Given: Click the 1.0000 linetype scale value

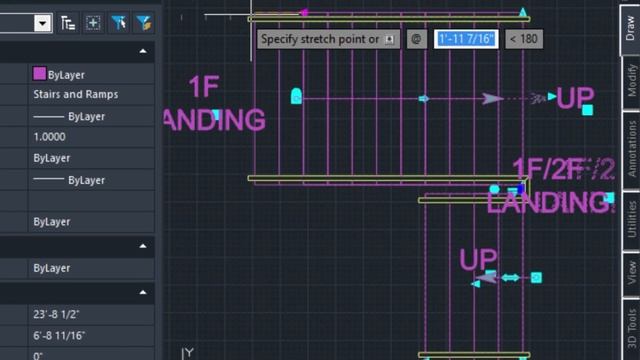Looking at the screenshot, I should click(x=49, y=137).
